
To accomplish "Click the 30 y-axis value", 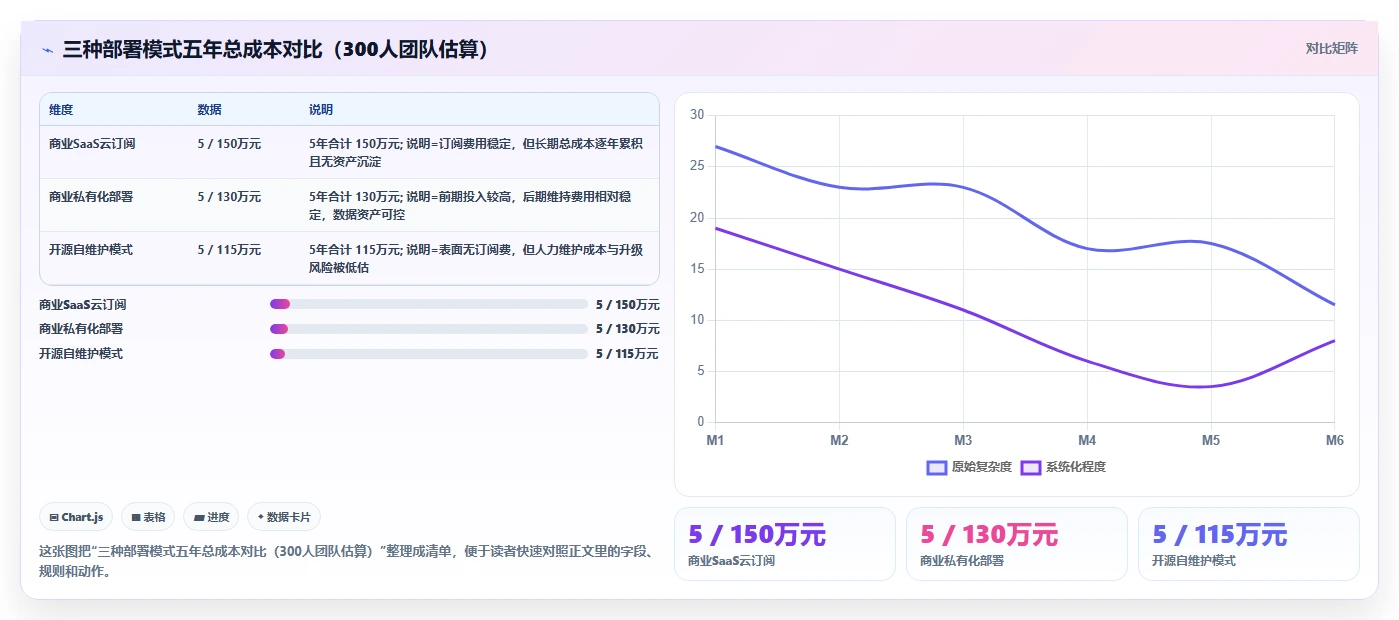I will click(697, 115).
